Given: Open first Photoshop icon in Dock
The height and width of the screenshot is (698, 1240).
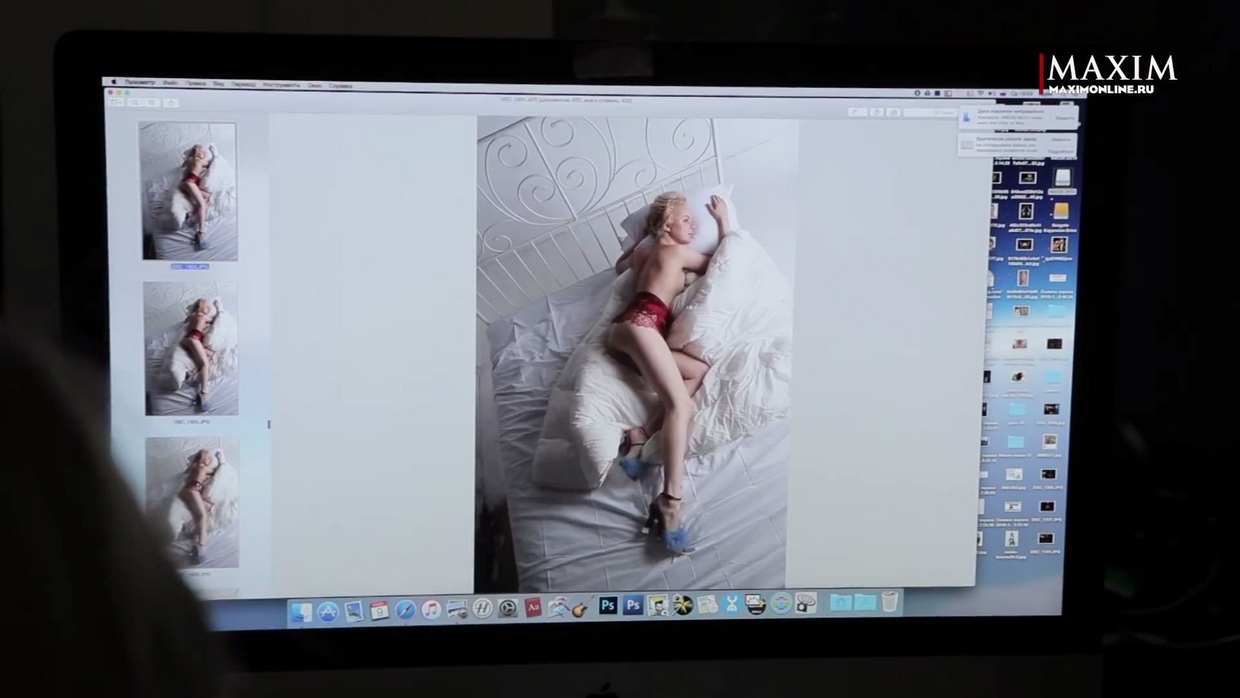Looking at the screenshot, I should [x=607, y=605].
